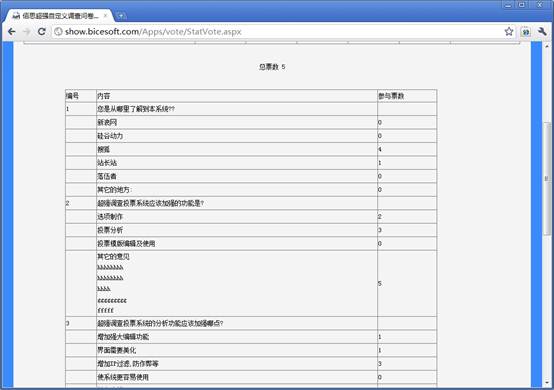Open a new tab with plus button
The image size is (554, 390).
121,16
